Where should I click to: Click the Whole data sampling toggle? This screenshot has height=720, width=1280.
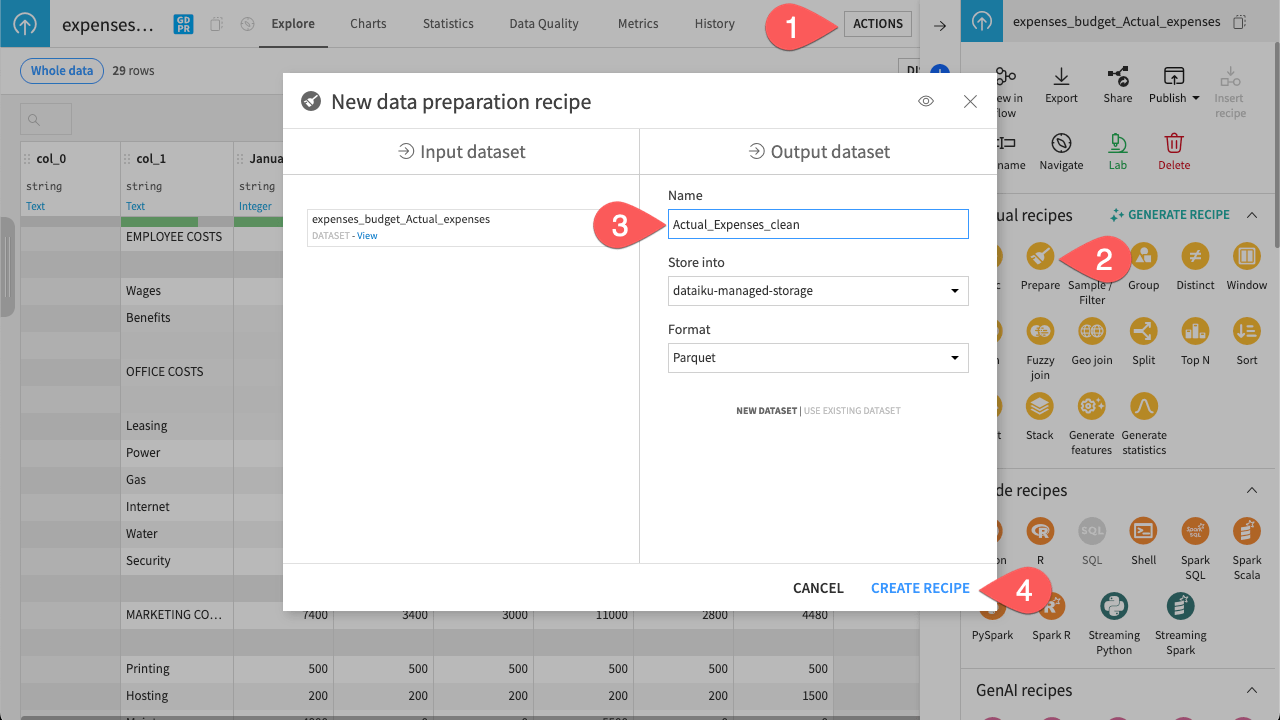(x=61, y=70)
